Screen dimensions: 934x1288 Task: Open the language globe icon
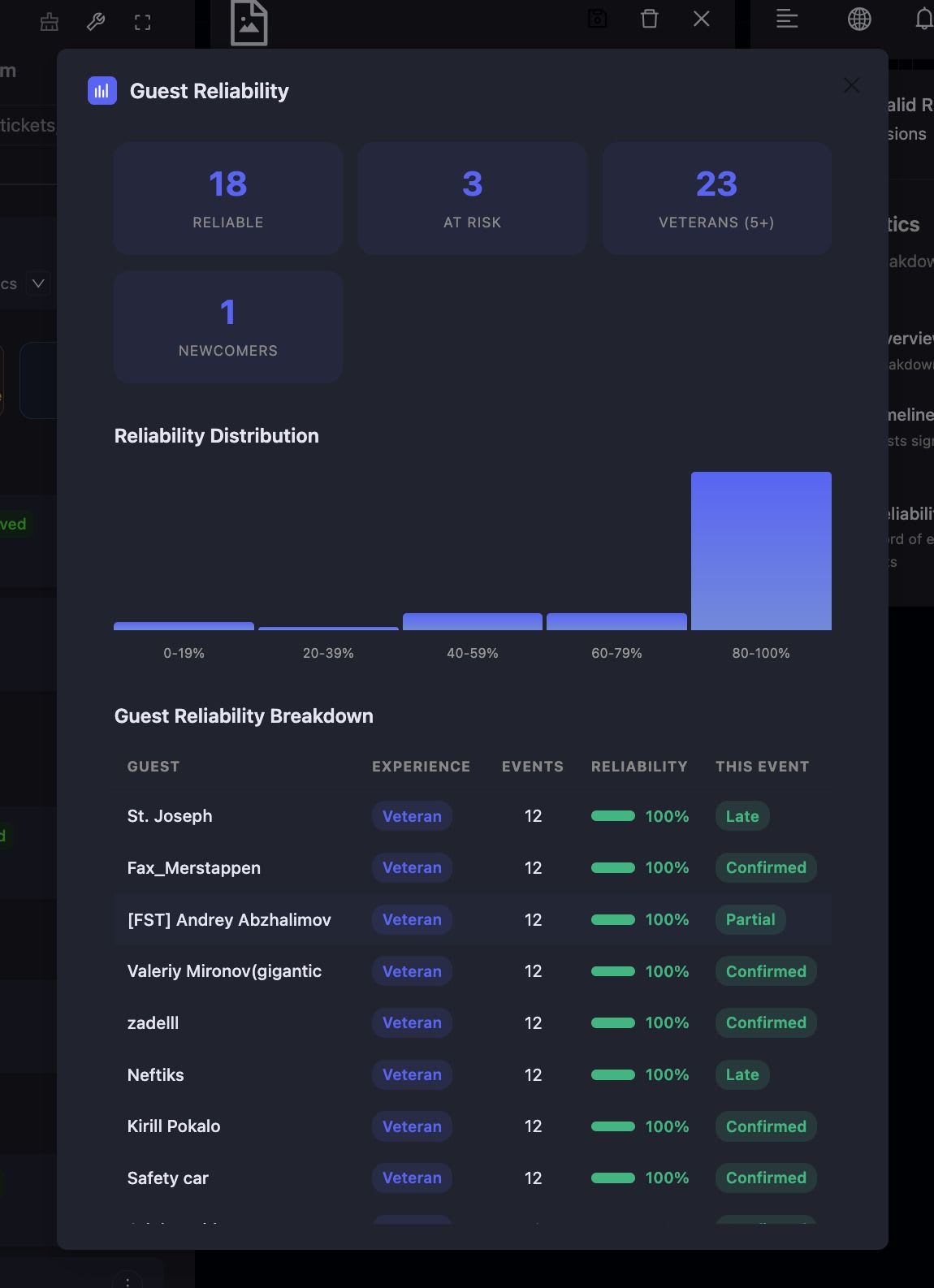tap(859, 19)
